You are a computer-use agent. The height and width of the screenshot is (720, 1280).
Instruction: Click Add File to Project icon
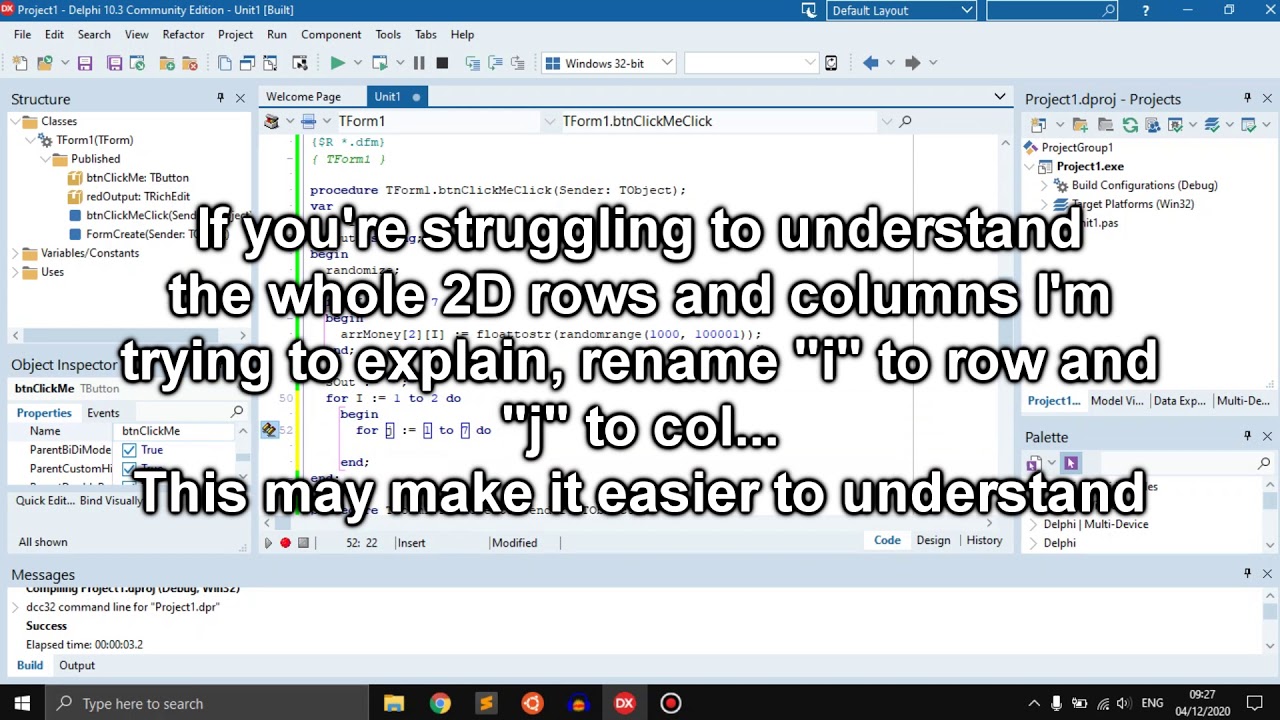click(166, 63)
